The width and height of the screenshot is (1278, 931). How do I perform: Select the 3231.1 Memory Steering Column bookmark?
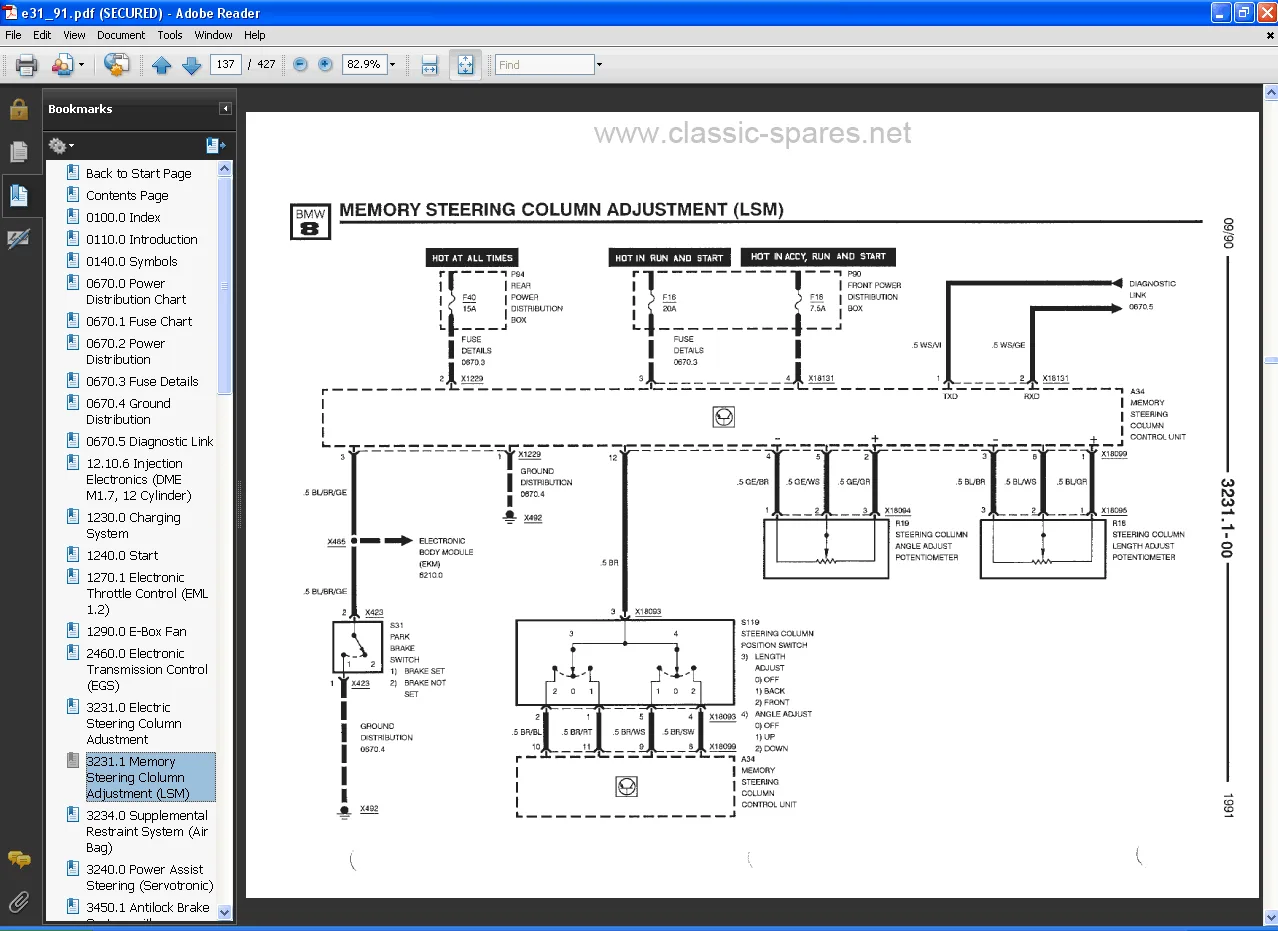(150, 777)
